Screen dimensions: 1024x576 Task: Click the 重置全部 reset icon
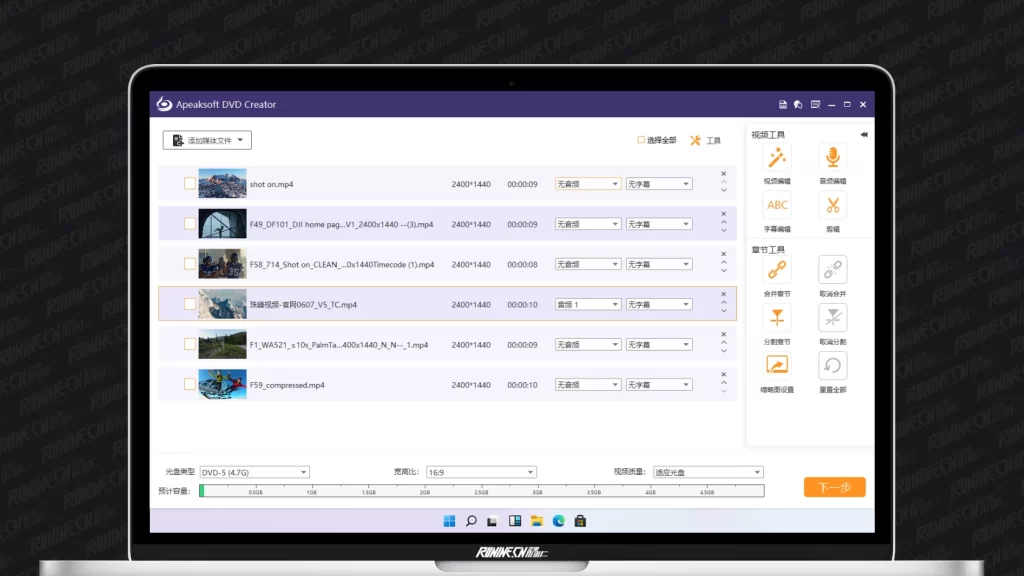[832, 366]
